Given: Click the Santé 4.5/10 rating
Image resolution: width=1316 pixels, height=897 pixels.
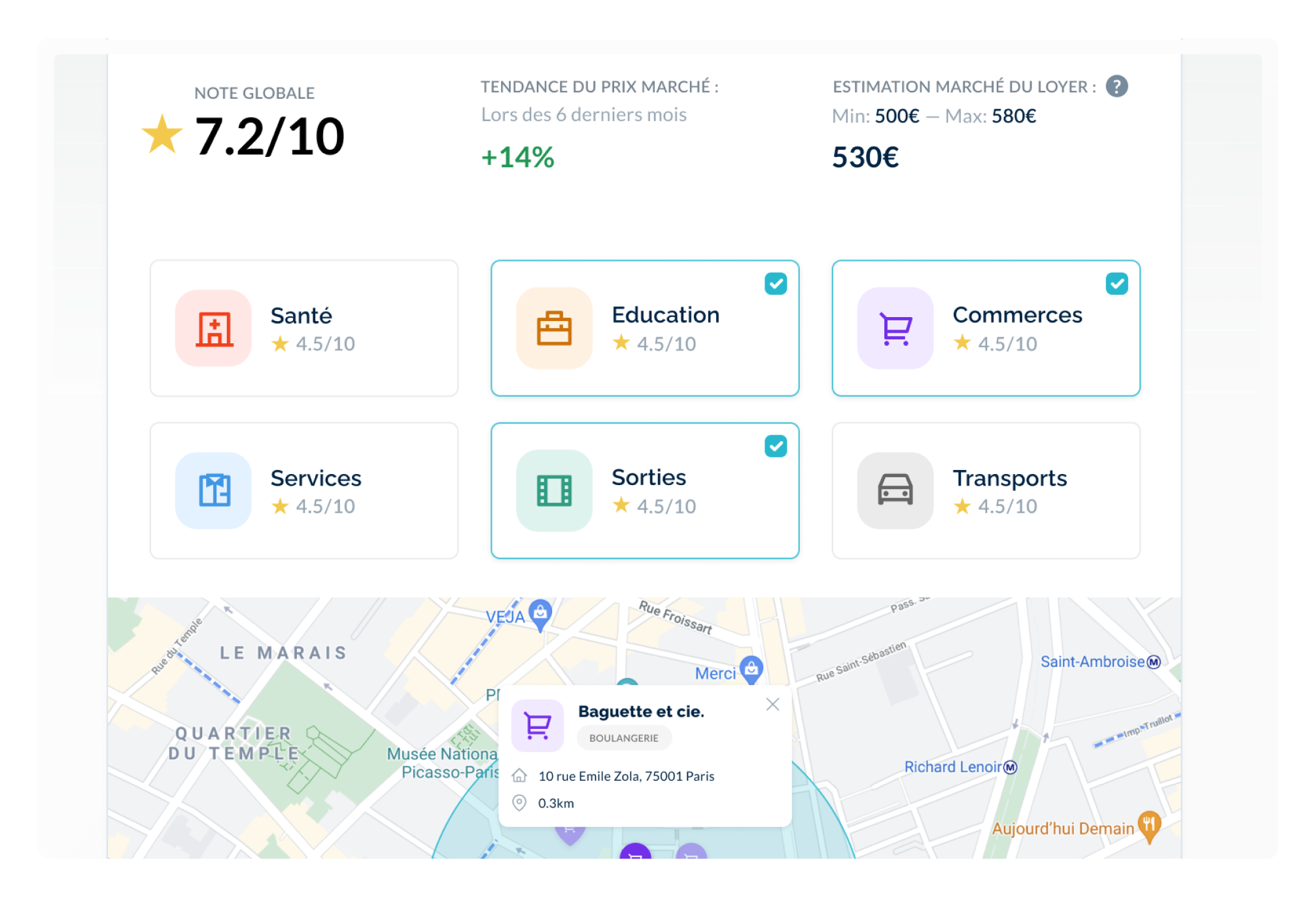Looking at the screenshot, I should [313, 344].
